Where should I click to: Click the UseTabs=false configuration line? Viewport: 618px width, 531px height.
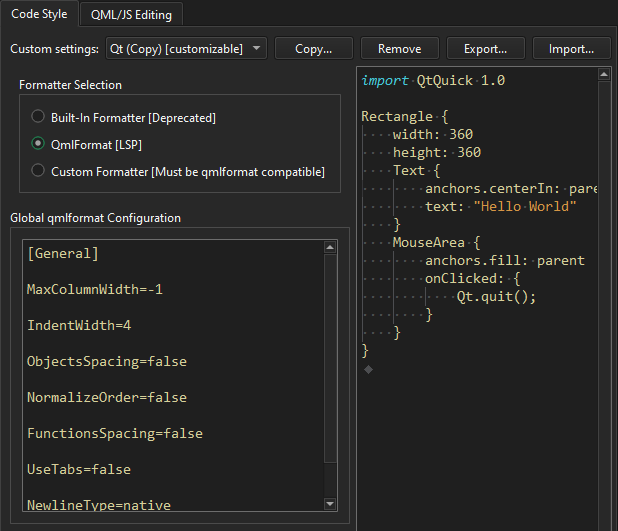click(79, 469)
